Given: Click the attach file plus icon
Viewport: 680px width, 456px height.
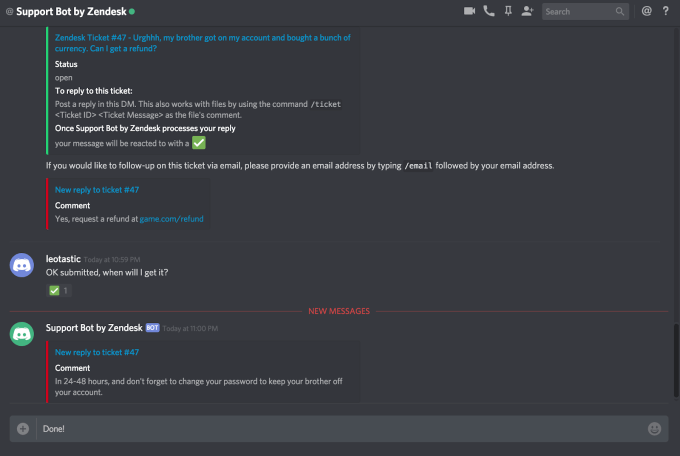Looking at the screenshot, I should pyautogui.click(x=23, y=429).
